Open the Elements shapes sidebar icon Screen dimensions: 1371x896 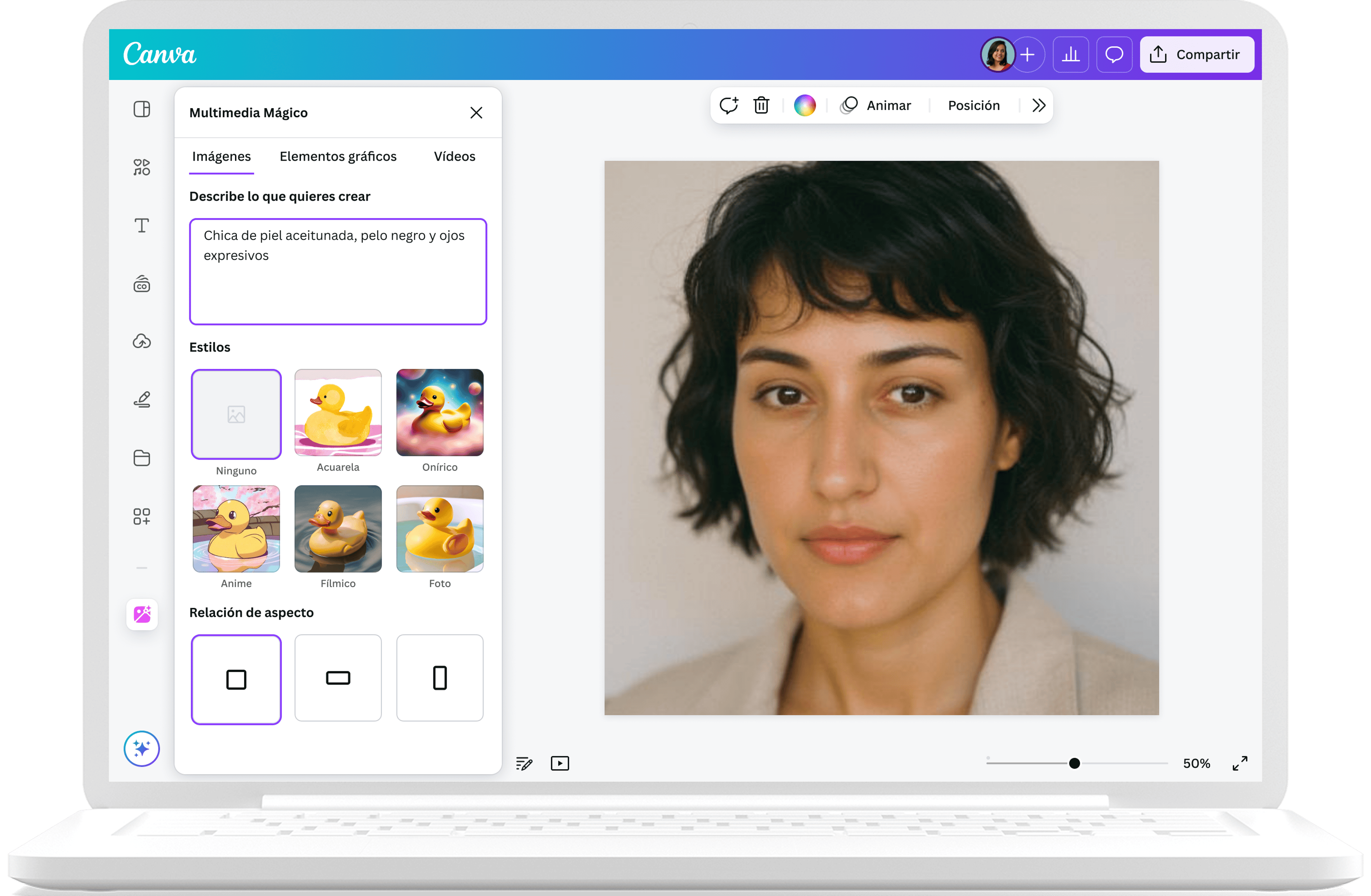(142, 167)
